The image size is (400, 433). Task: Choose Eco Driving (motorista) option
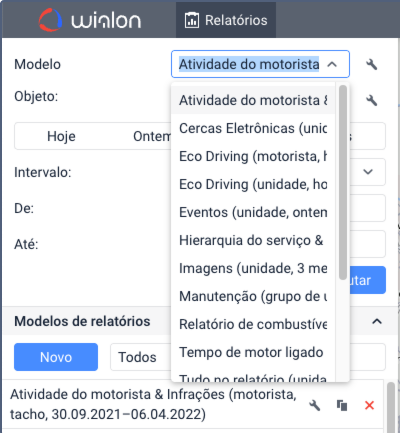253,156
